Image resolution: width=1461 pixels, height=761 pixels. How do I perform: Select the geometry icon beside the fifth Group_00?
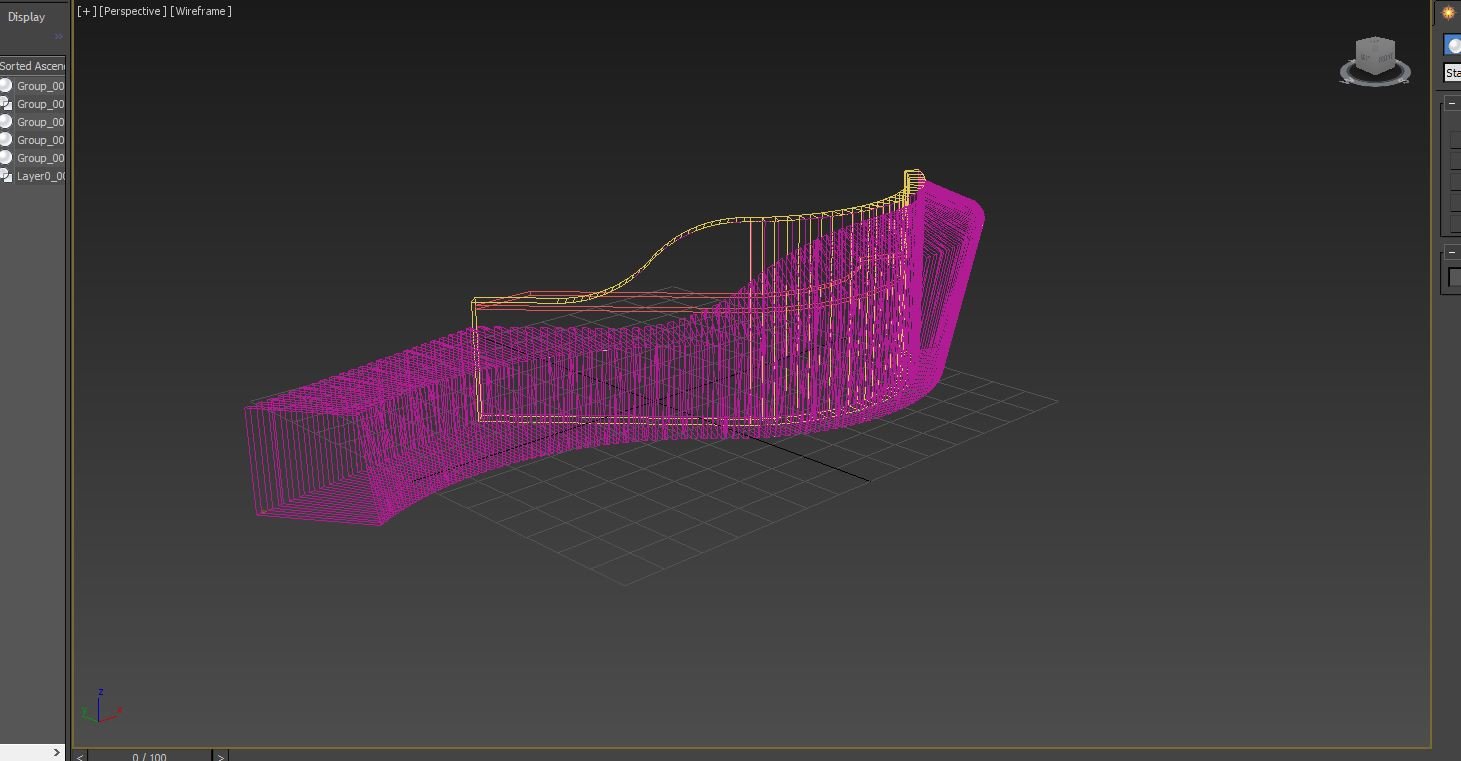click(x=8, y=158)
